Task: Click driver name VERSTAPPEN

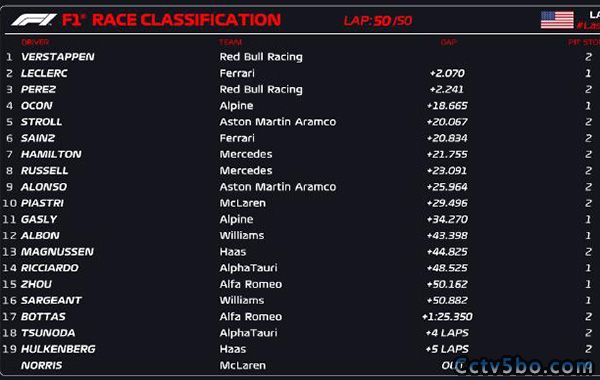Action: (x=58, y=57)
